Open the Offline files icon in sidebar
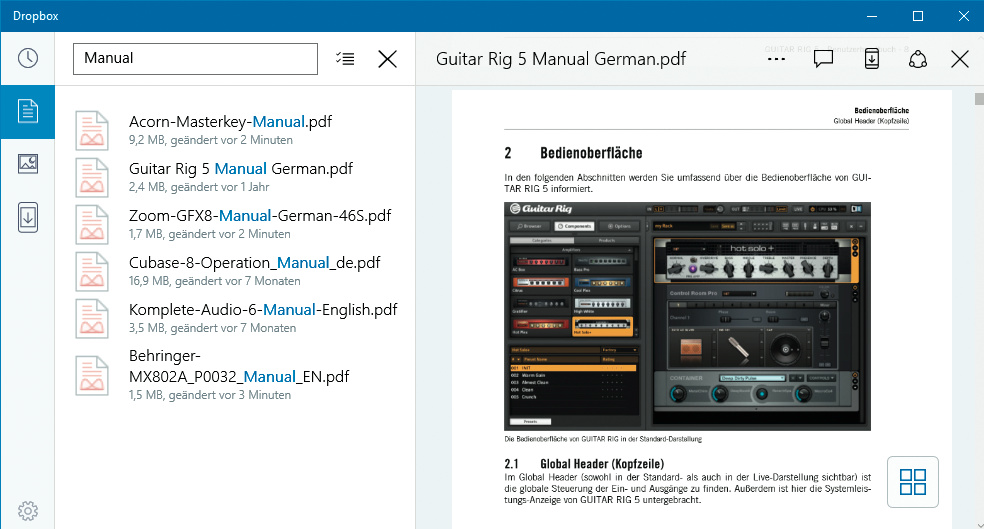 coord(27,217)
